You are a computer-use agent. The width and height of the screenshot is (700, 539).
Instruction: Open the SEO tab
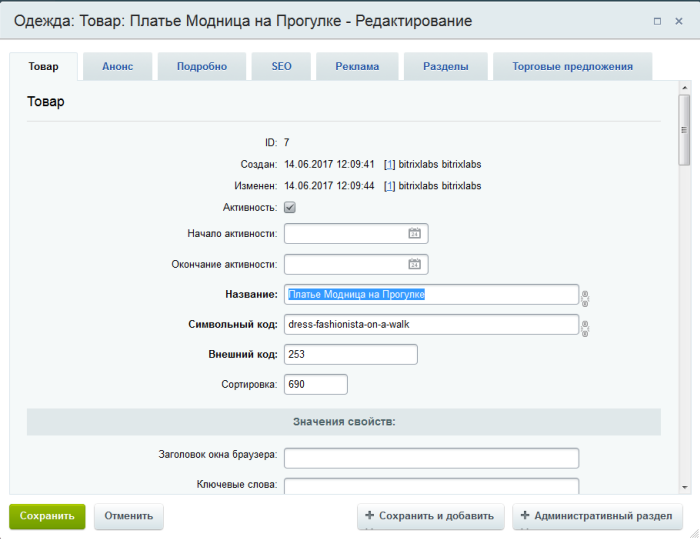(281, 67)
